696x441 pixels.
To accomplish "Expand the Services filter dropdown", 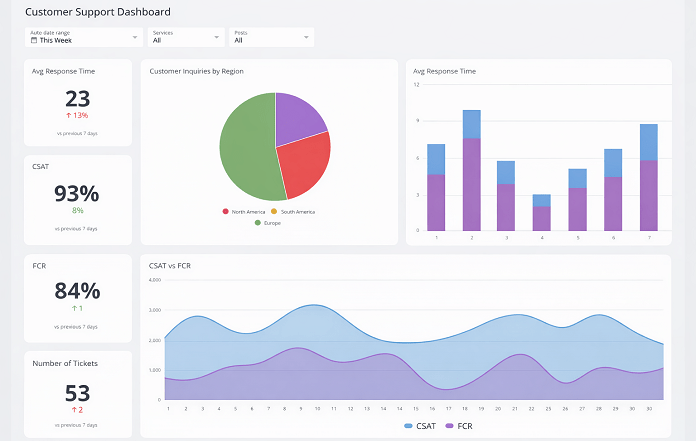I will pos(186,37).
